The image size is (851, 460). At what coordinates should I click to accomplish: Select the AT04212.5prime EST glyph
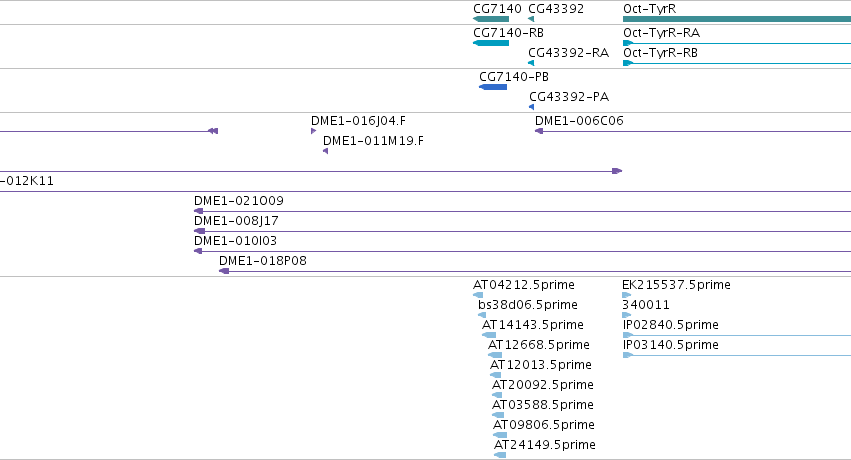click(478, 295)
